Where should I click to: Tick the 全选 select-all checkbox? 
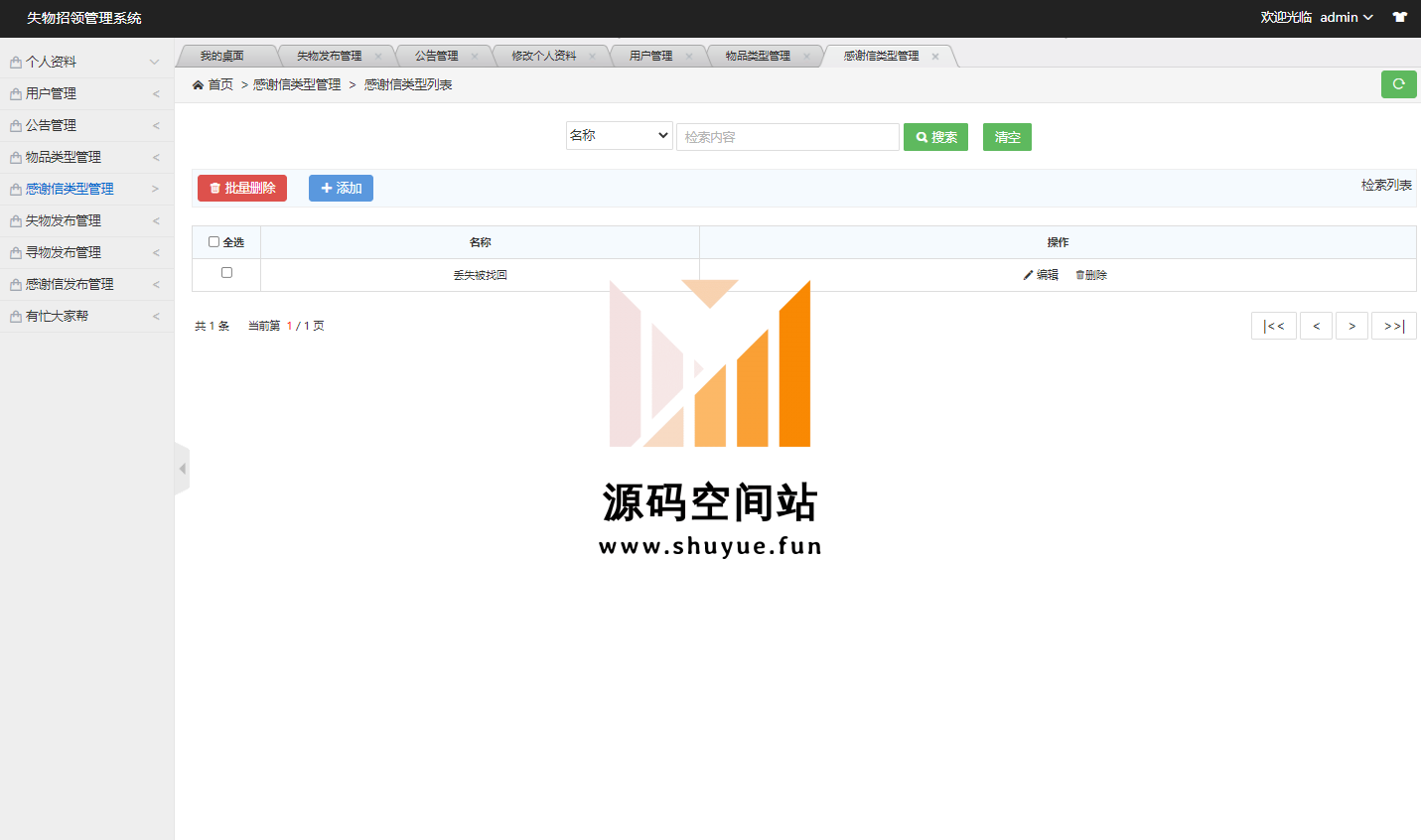coord(213,241)
